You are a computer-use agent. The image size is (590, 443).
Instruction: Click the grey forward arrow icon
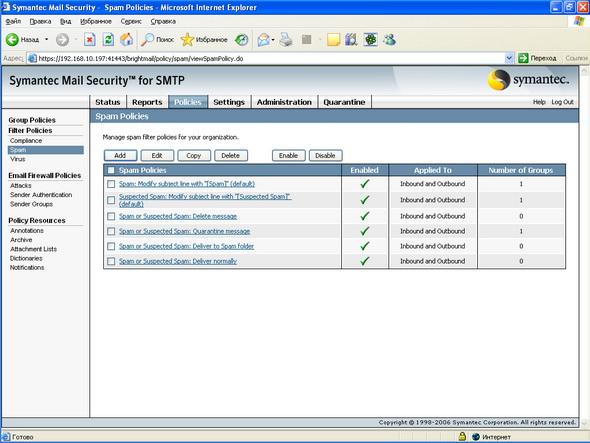pos(62,40)
